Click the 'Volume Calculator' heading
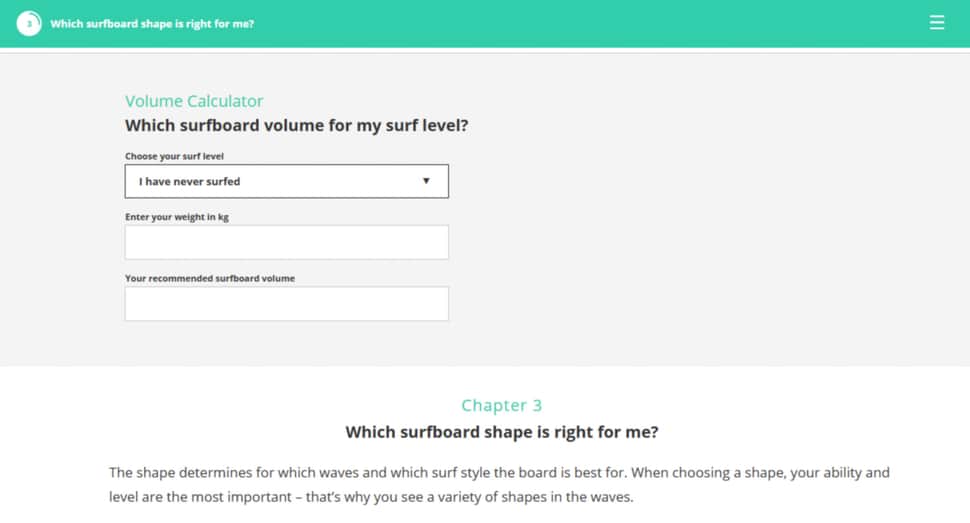 pyautogui.click(x=194, y=101)
